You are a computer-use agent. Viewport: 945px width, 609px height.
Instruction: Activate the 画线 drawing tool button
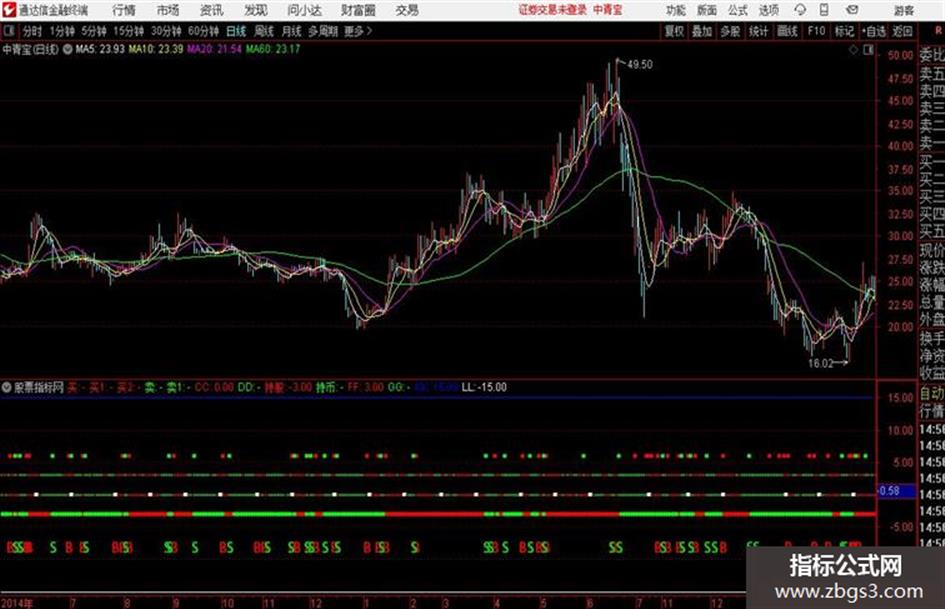pyautogui.click(x=787, y=31)
